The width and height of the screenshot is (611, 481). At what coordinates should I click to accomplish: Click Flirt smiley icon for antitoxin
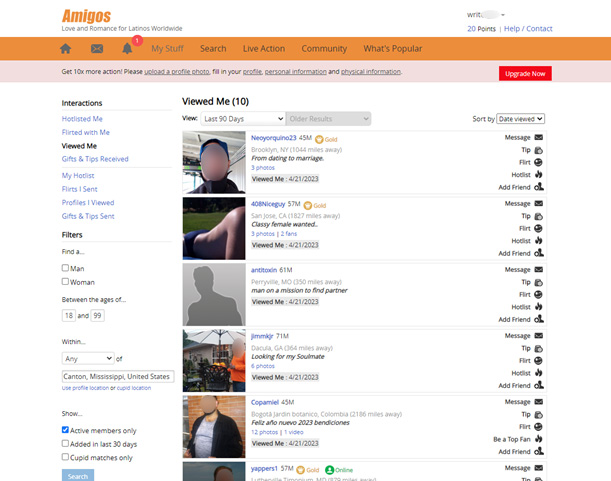pyautogui.click(x=539, y=294)
